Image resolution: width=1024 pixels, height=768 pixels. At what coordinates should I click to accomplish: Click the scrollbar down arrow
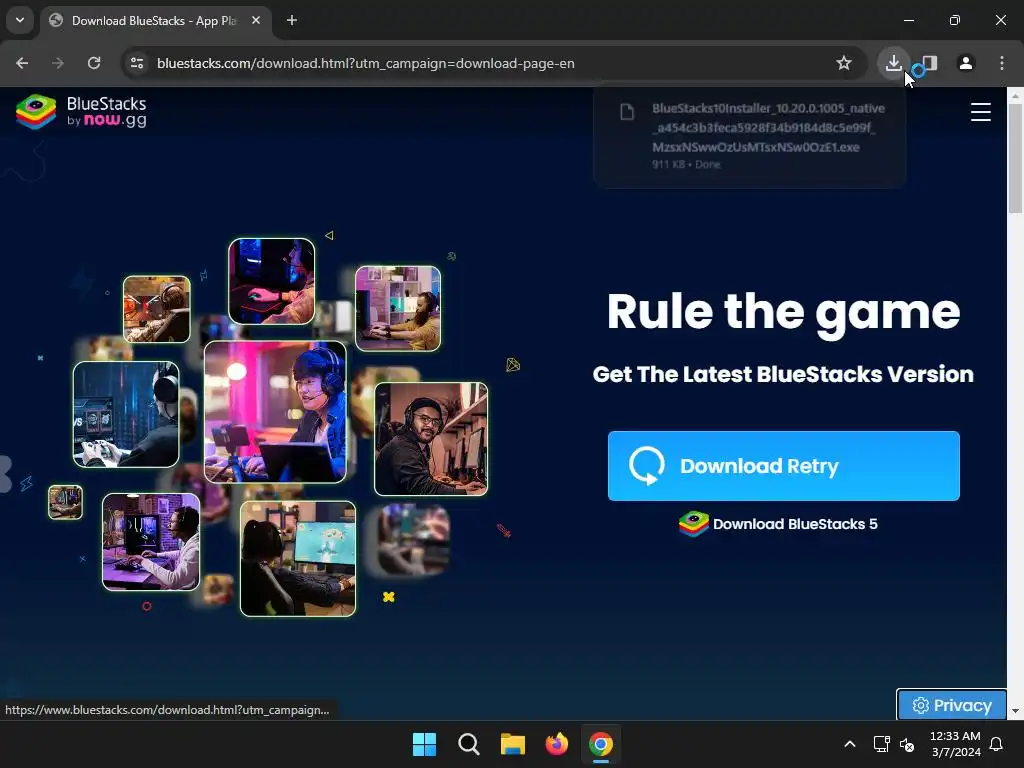tap(1015, 711)
